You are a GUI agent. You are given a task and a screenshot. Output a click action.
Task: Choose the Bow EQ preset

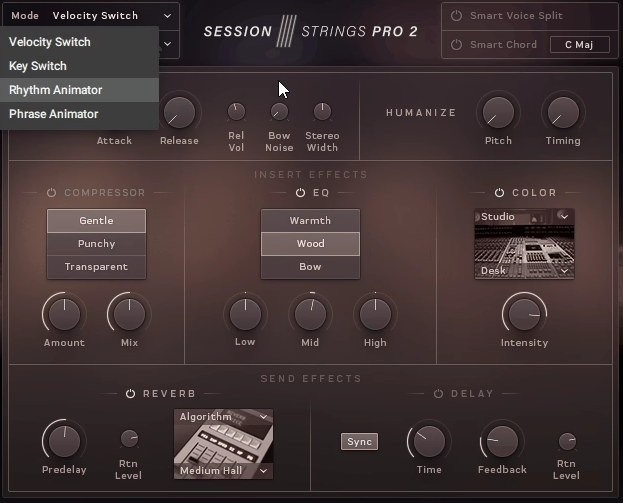(x=310, y=267)
